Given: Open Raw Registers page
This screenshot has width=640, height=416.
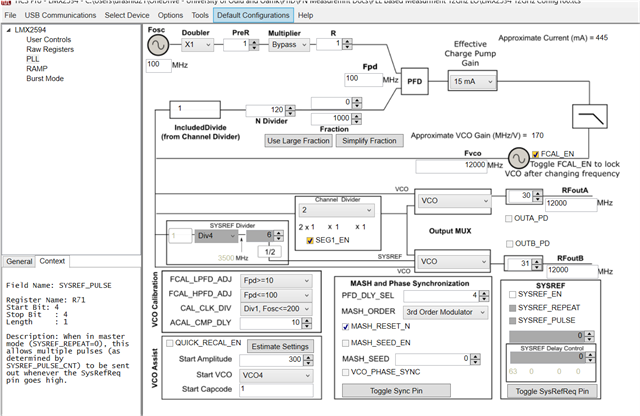Looking at the screenshot, I should [x=50, y=49].
